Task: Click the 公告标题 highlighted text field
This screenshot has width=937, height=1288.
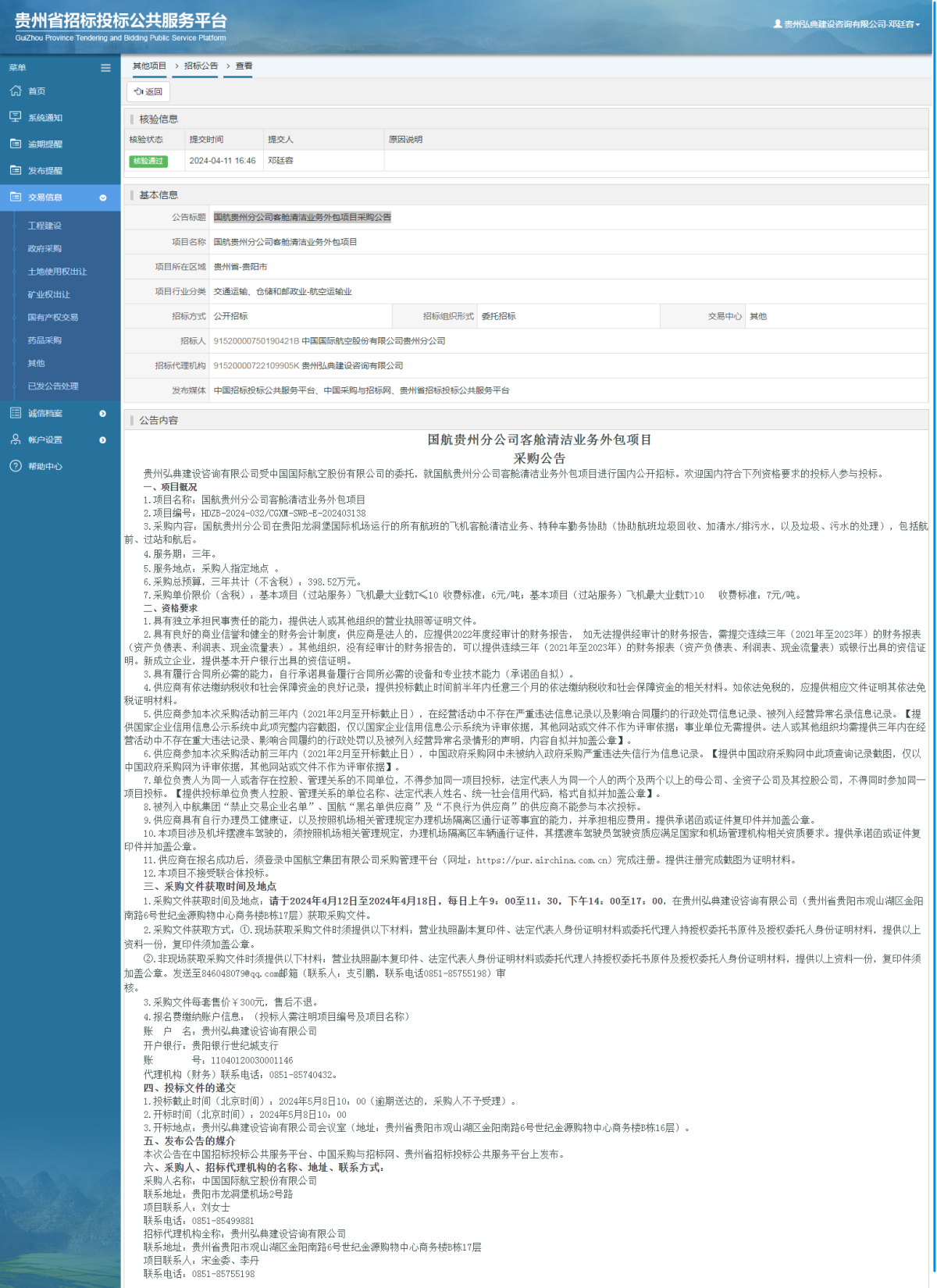Action: (302, 218)
